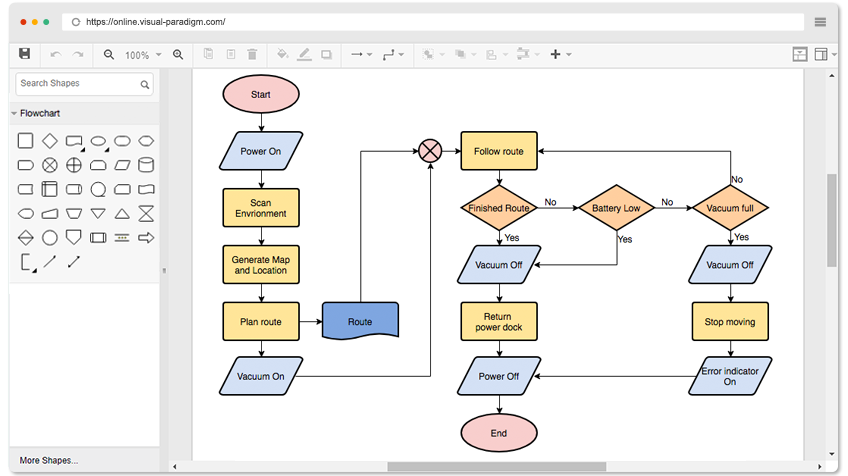Screen dimensions: 848x476
Task: Select the End oval
Action: coord(499,433)
